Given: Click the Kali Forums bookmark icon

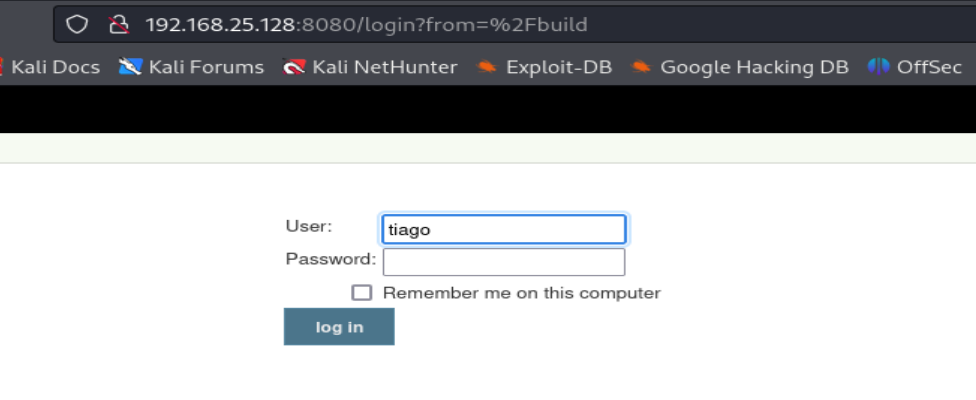Looking at the screenshot, I should click(x=131, y=67).
